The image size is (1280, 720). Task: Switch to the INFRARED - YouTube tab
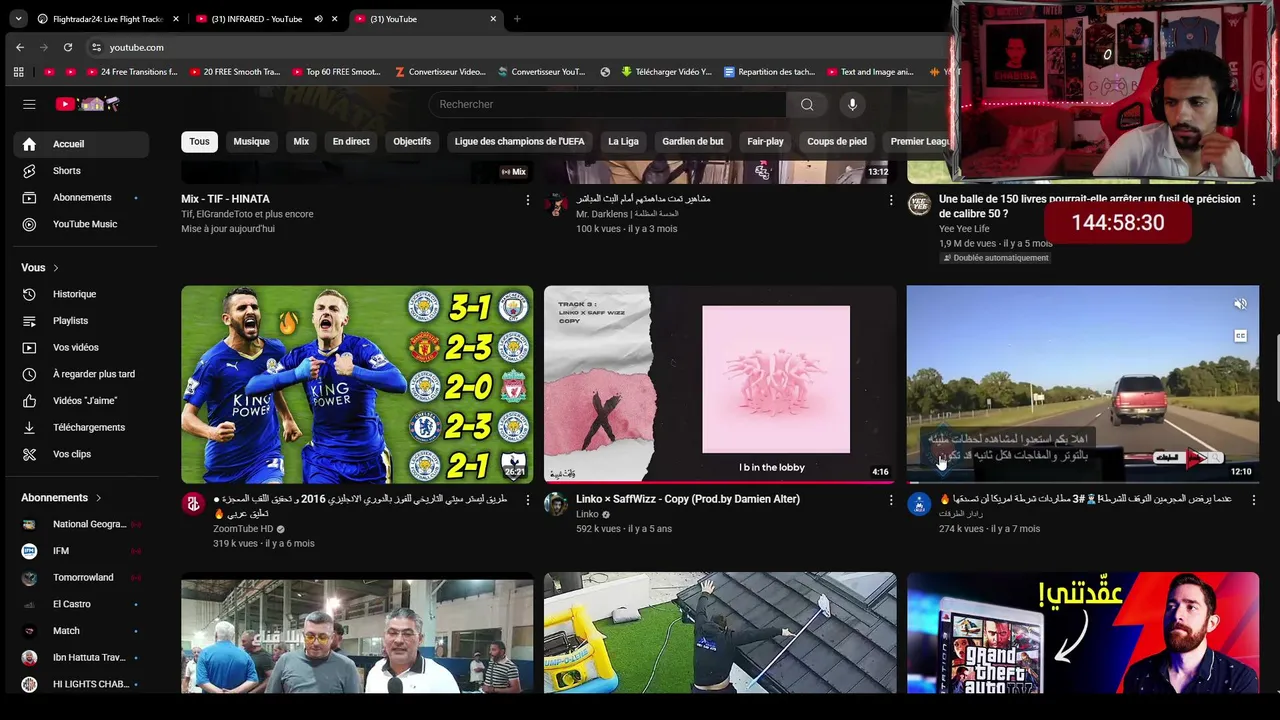268,19
